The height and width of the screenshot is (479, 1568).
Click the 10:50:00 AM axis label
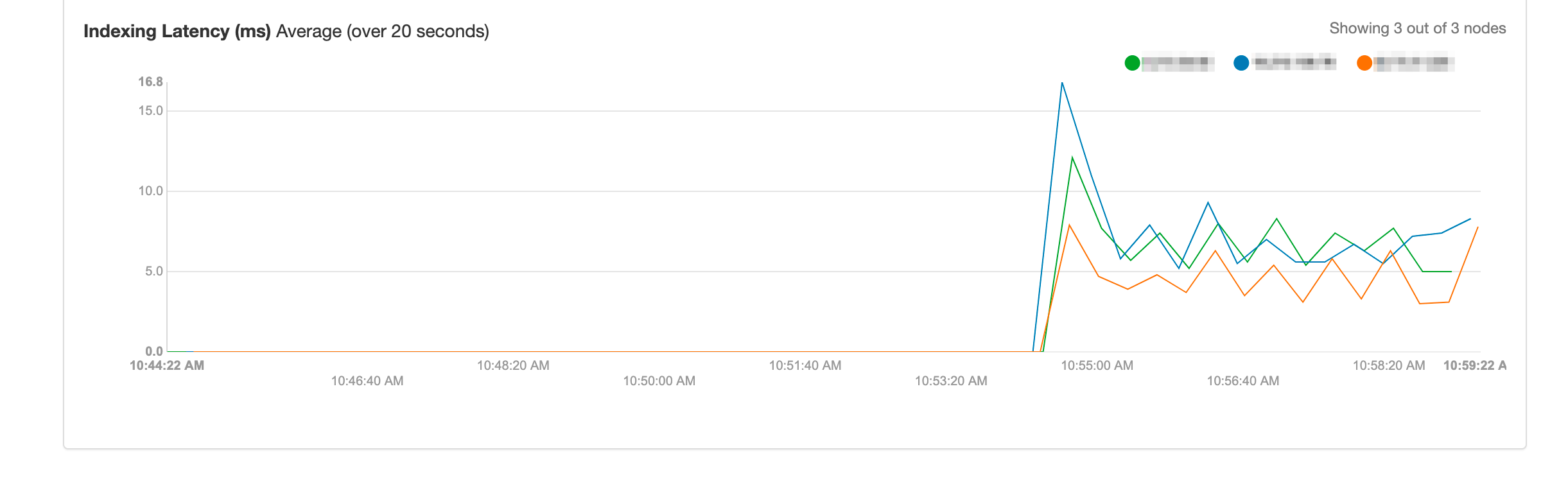(659, 381)
